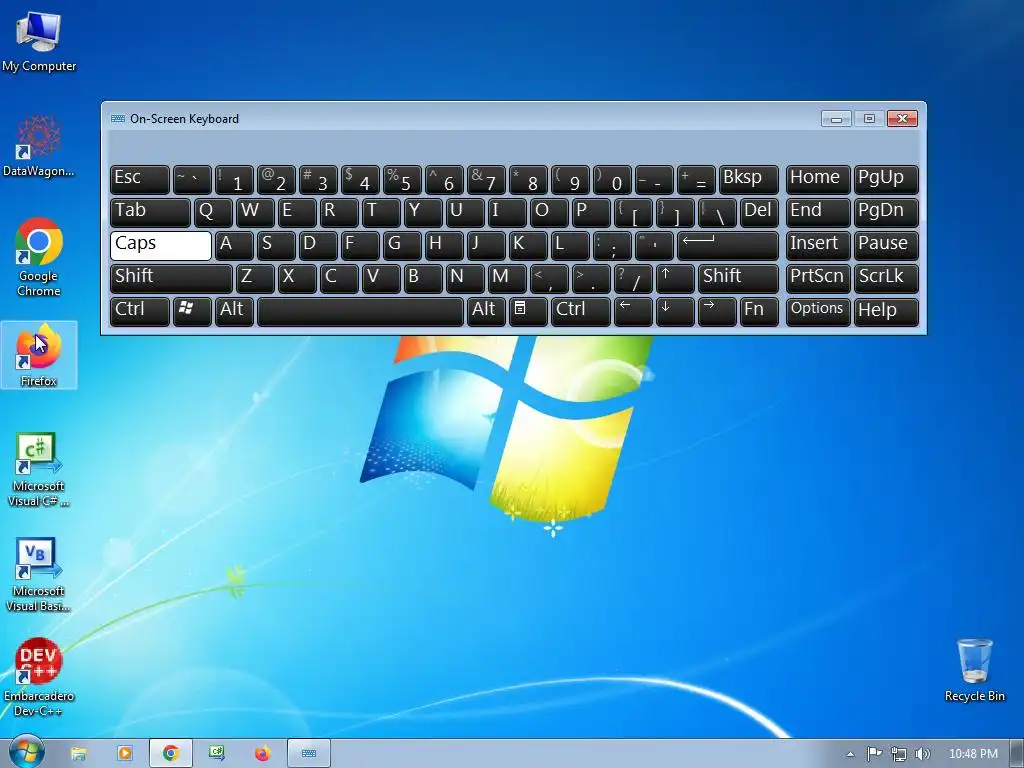Toggle the right Alt key

pos(486,312)
